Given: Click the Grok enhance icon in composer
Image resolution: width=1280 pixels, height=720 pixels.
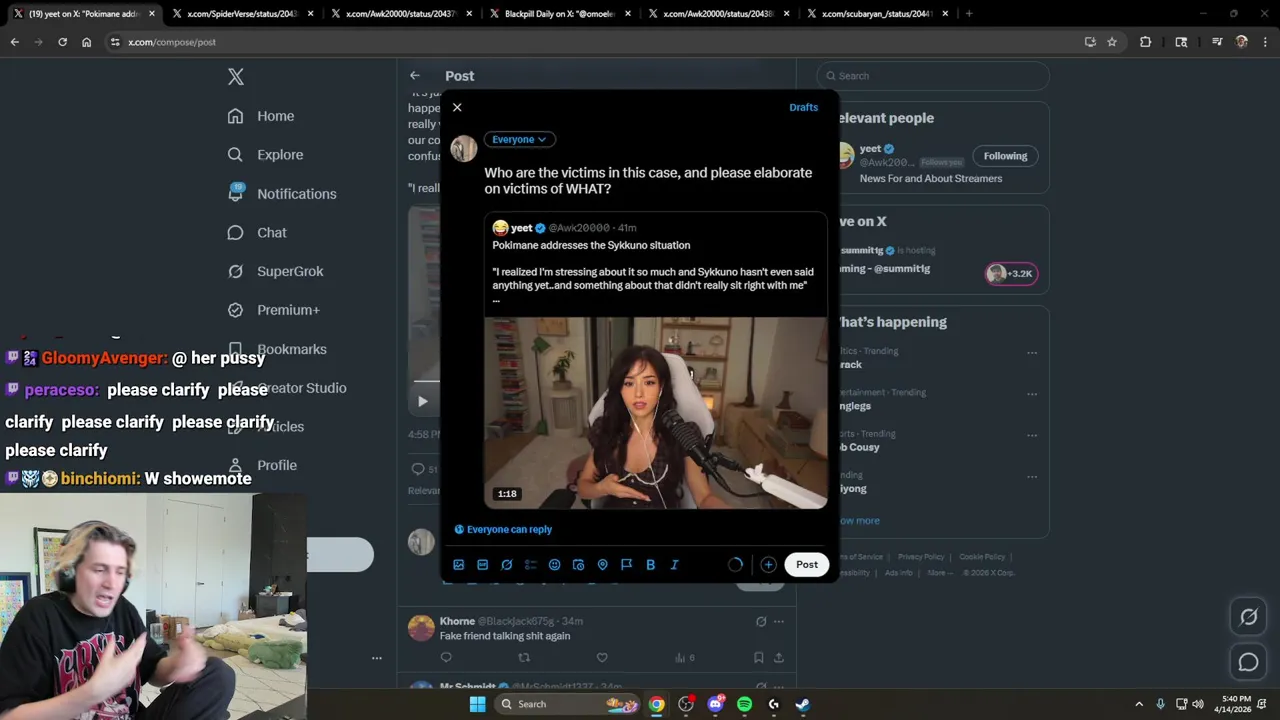Looking at the screenshot, I should [507, 565].
